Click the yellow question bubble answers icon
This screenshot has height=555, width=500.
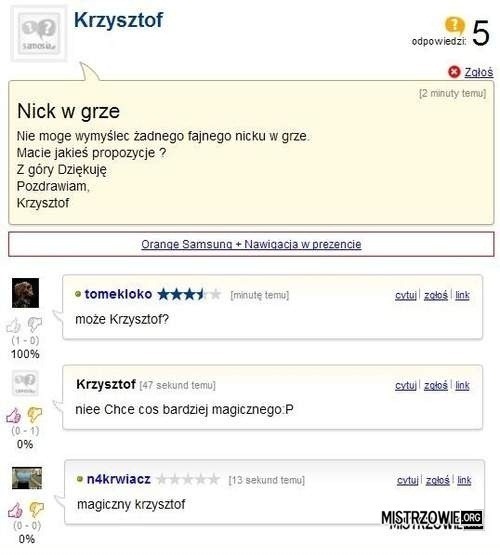coord(454,25)
